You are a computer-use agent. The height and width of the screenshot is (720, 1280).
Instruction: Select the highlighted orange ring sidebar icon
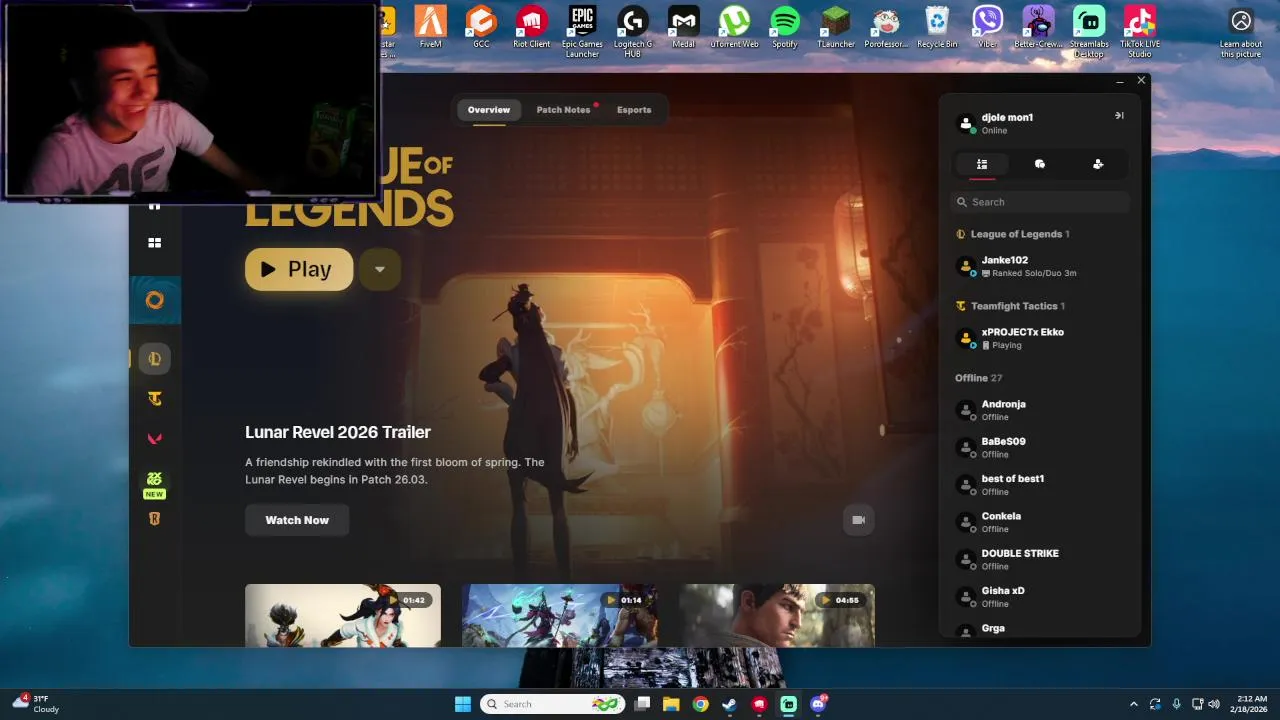click(155, 300)
